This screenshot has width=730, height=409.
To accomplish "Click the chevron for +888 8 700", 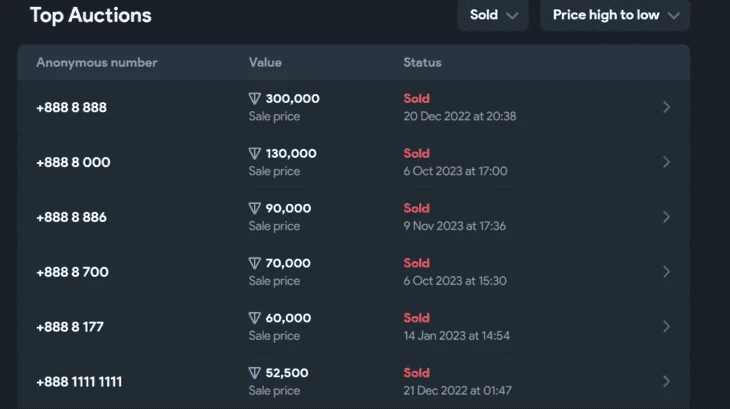I will click(x=666, y=272).
